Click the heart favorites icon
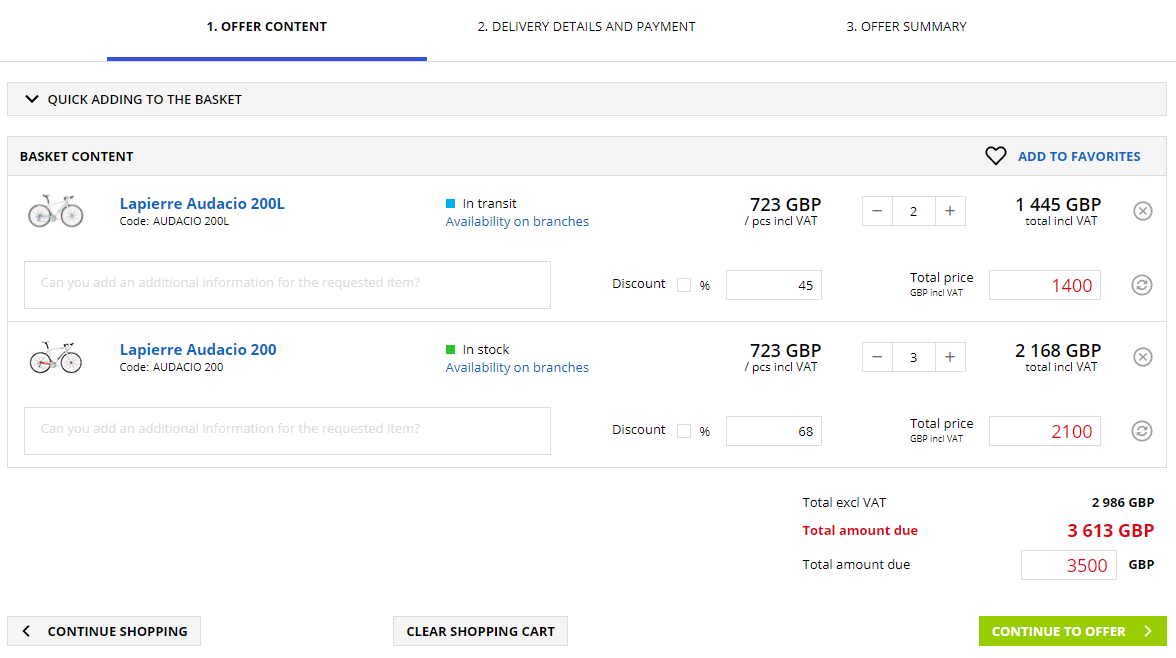Screen dimensions: 1176x658 (x=995, y=156)
